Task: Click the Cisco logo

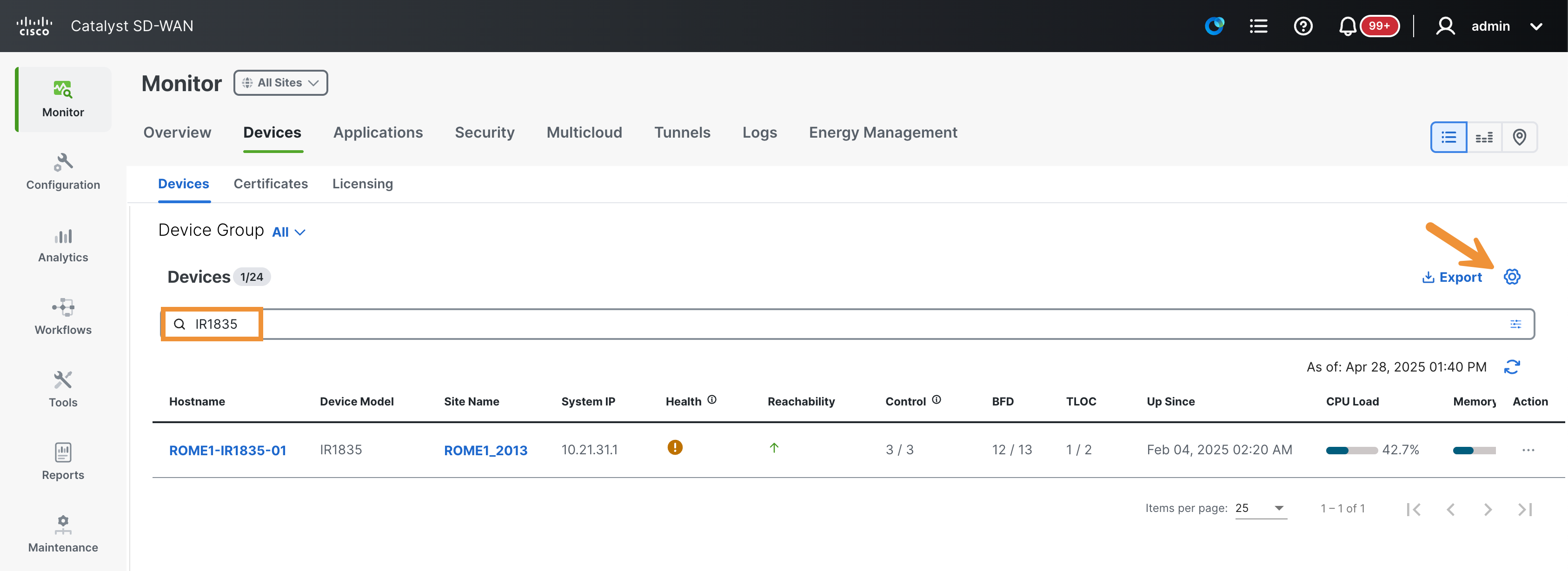Action: point(34,26)
